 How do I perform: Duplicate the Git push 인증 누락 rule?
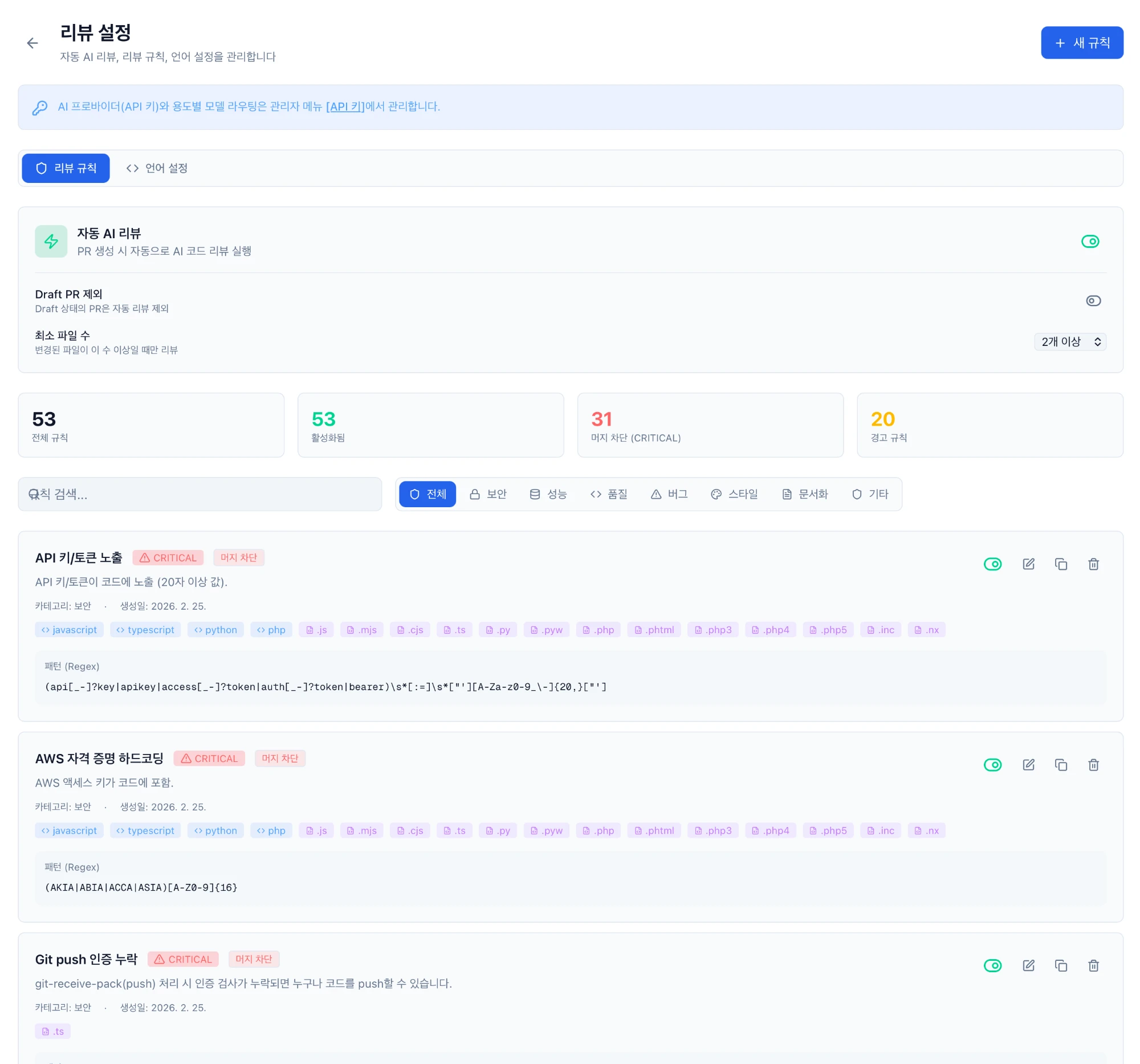[1061, 965]
